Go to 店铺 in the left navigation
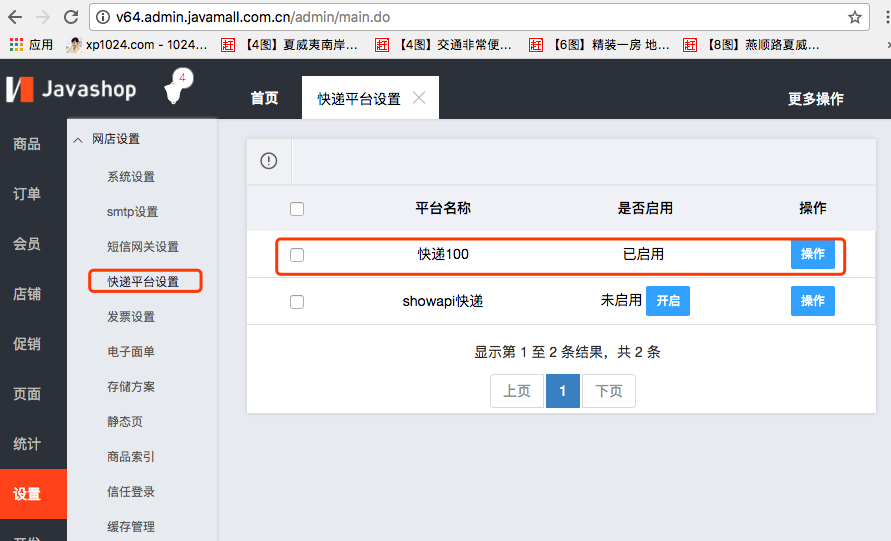 point(27,294)
